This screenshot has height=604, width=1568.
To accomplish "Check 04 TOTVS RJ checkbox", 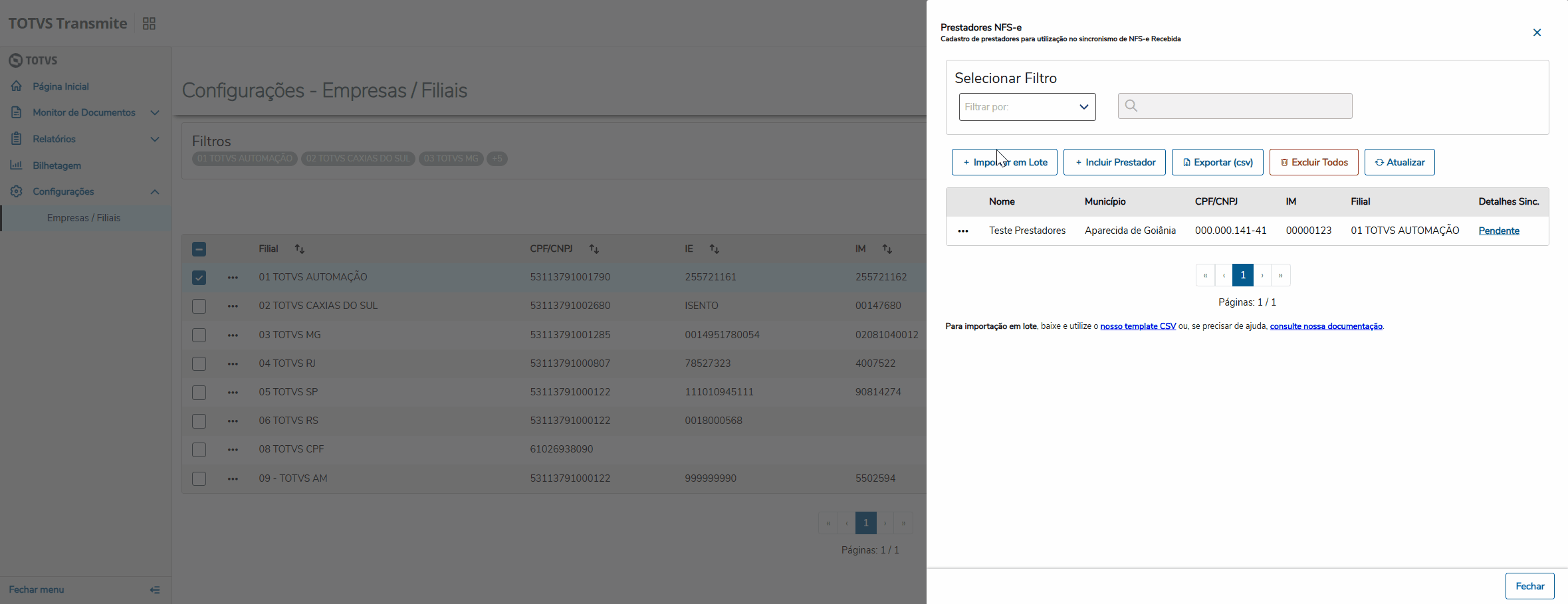I will click(199, 363).
